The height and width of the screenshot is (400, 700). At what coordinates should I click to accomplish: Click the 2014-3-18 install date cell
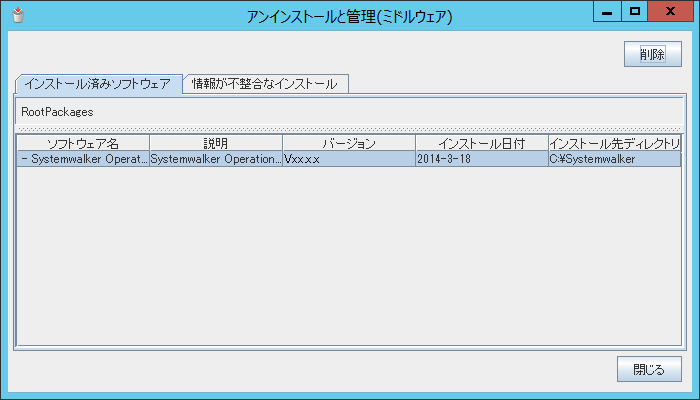pyautogui.click(x=482, y=159)
